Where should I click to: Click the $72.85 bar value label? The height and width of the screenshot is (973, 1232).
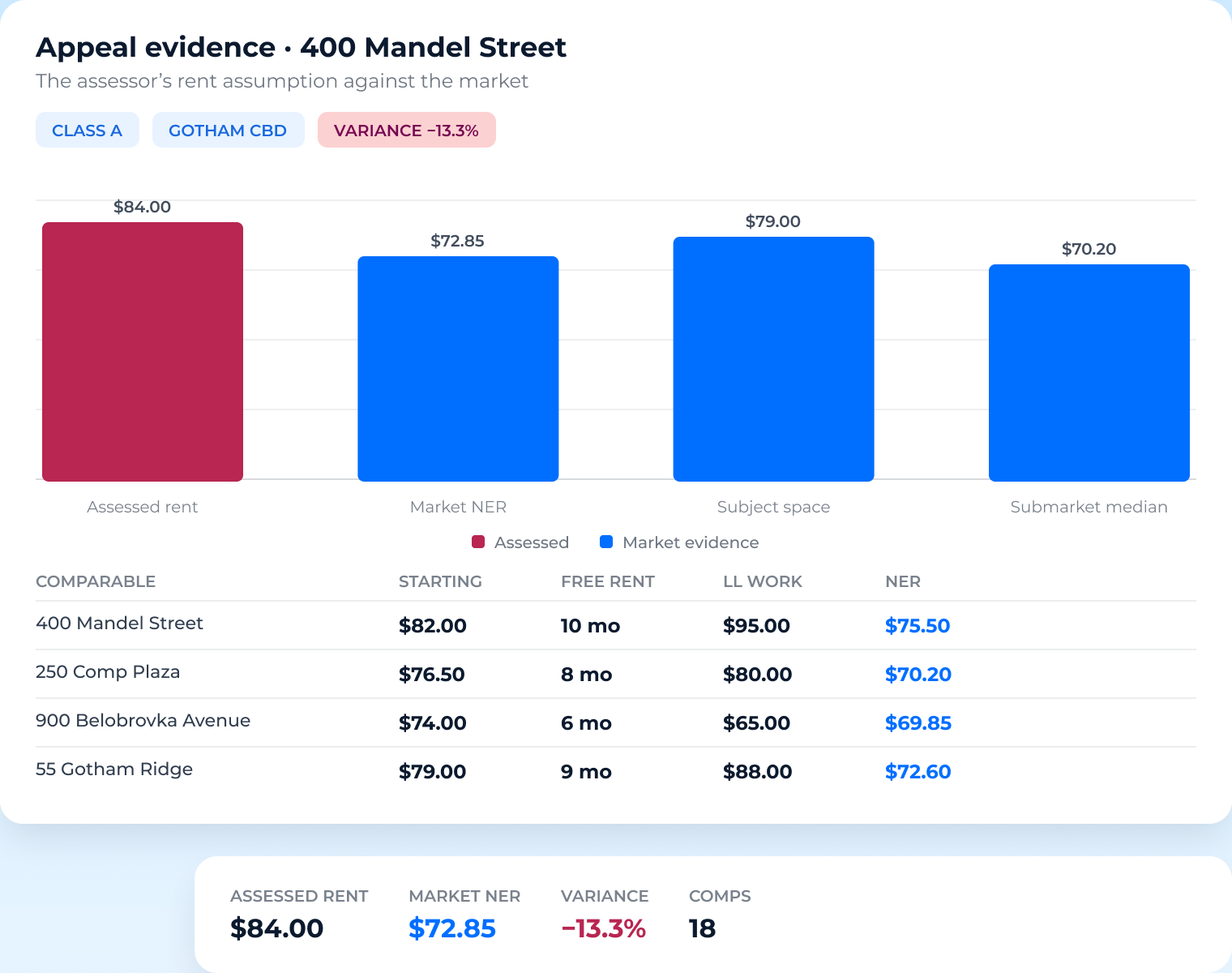point(458,241)
